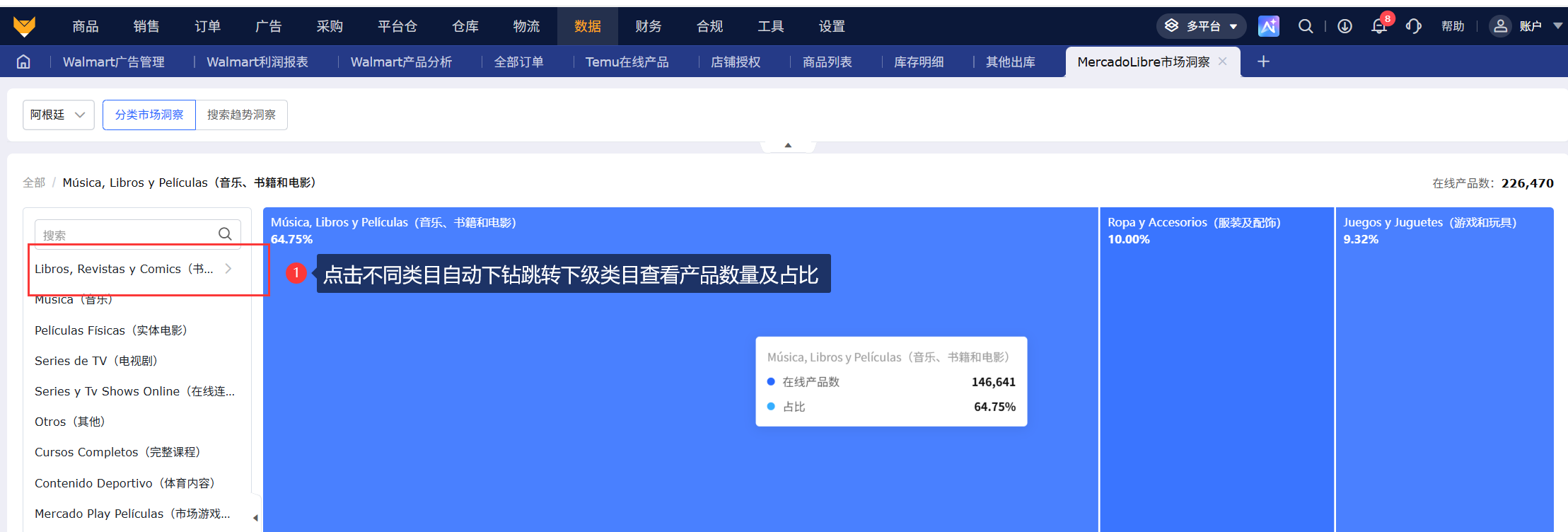The height and width of the screenshot is (532, 1568).
Task: Switch to the Walmart产品分析 tab
Action: (x=401, y=62)
